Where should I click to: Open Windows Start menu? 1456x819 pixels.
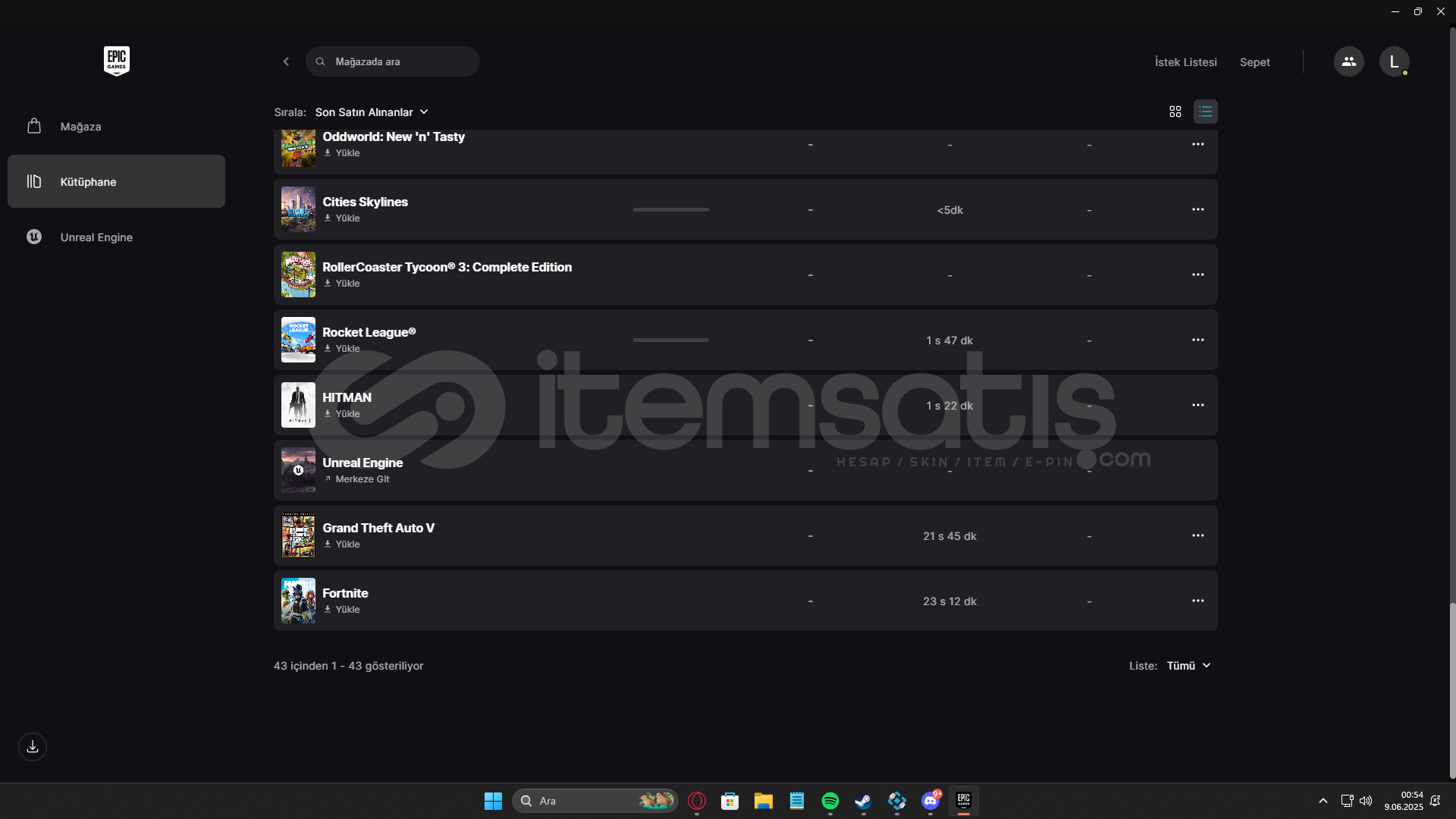(493, 801)
